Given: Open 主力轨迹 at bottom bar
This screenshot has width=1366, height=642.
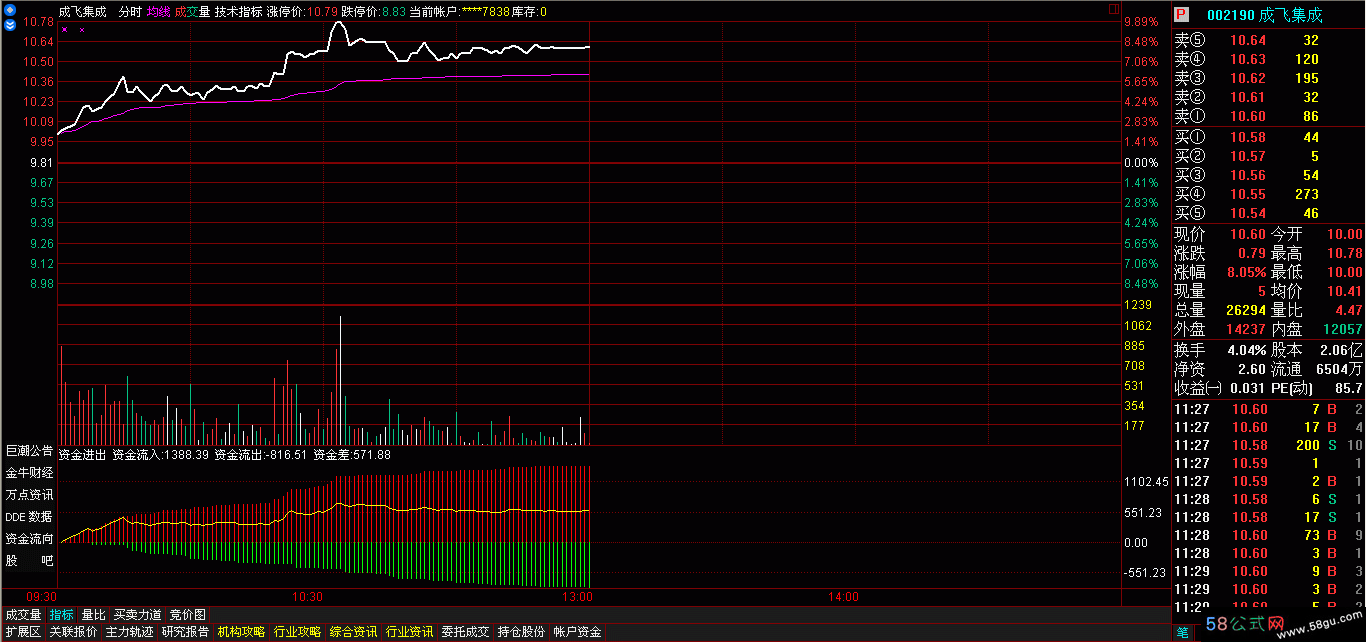Looking at the screenshot, I should click(x=129, y=632).
